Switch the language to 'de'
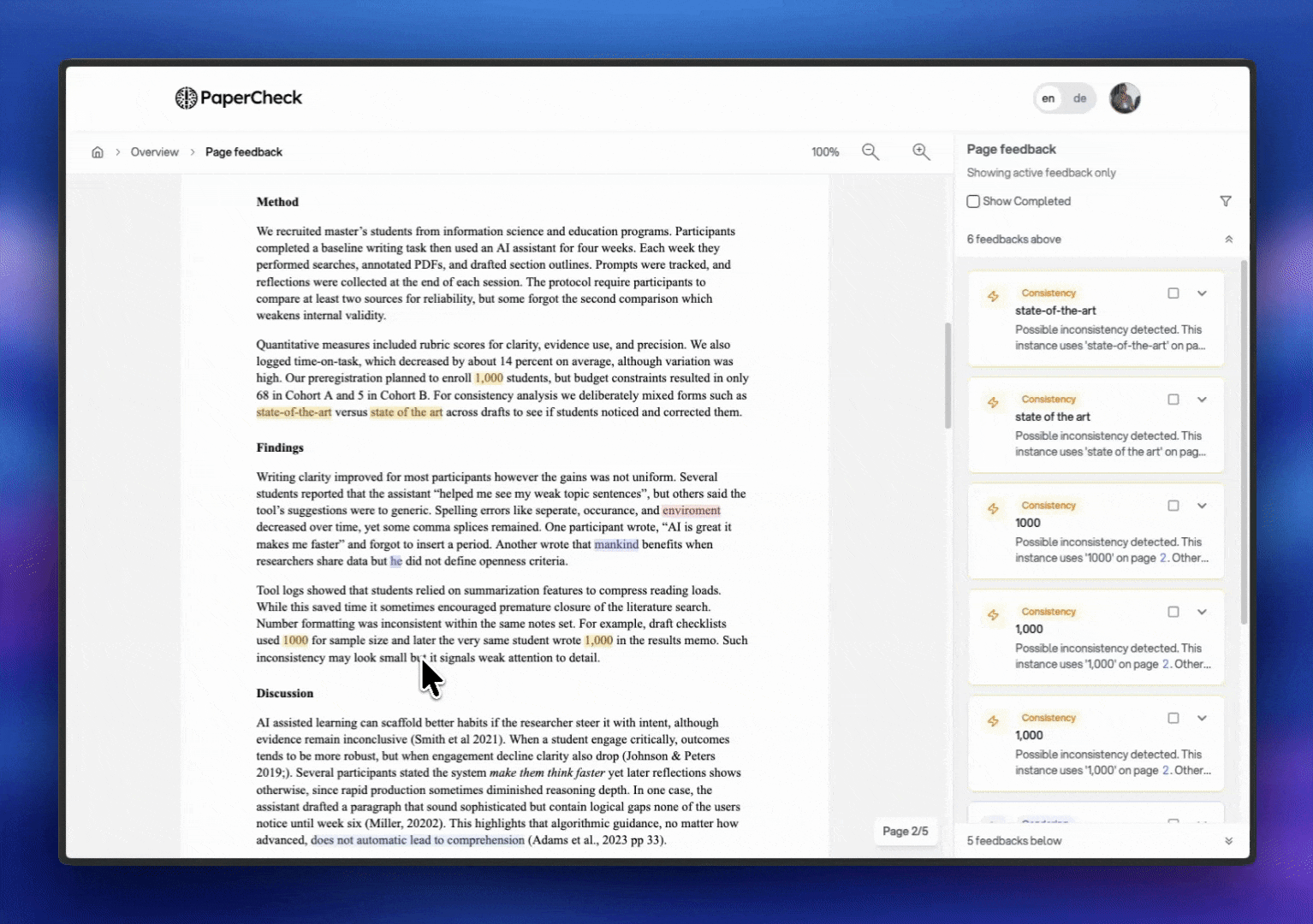This screenshot has height=924, width=1313. [x=1080, y=98]
